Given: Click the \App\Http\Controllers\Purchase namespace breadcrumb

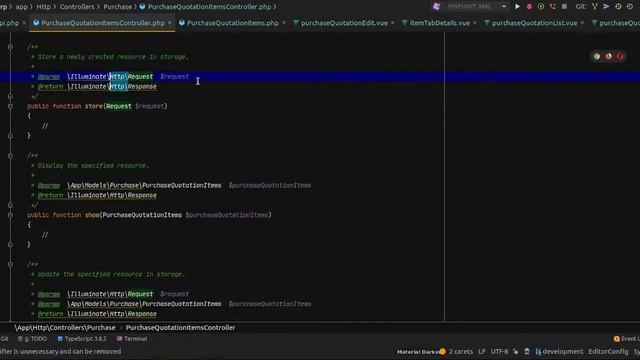Looking at the screenshot, I should [65, 328].
